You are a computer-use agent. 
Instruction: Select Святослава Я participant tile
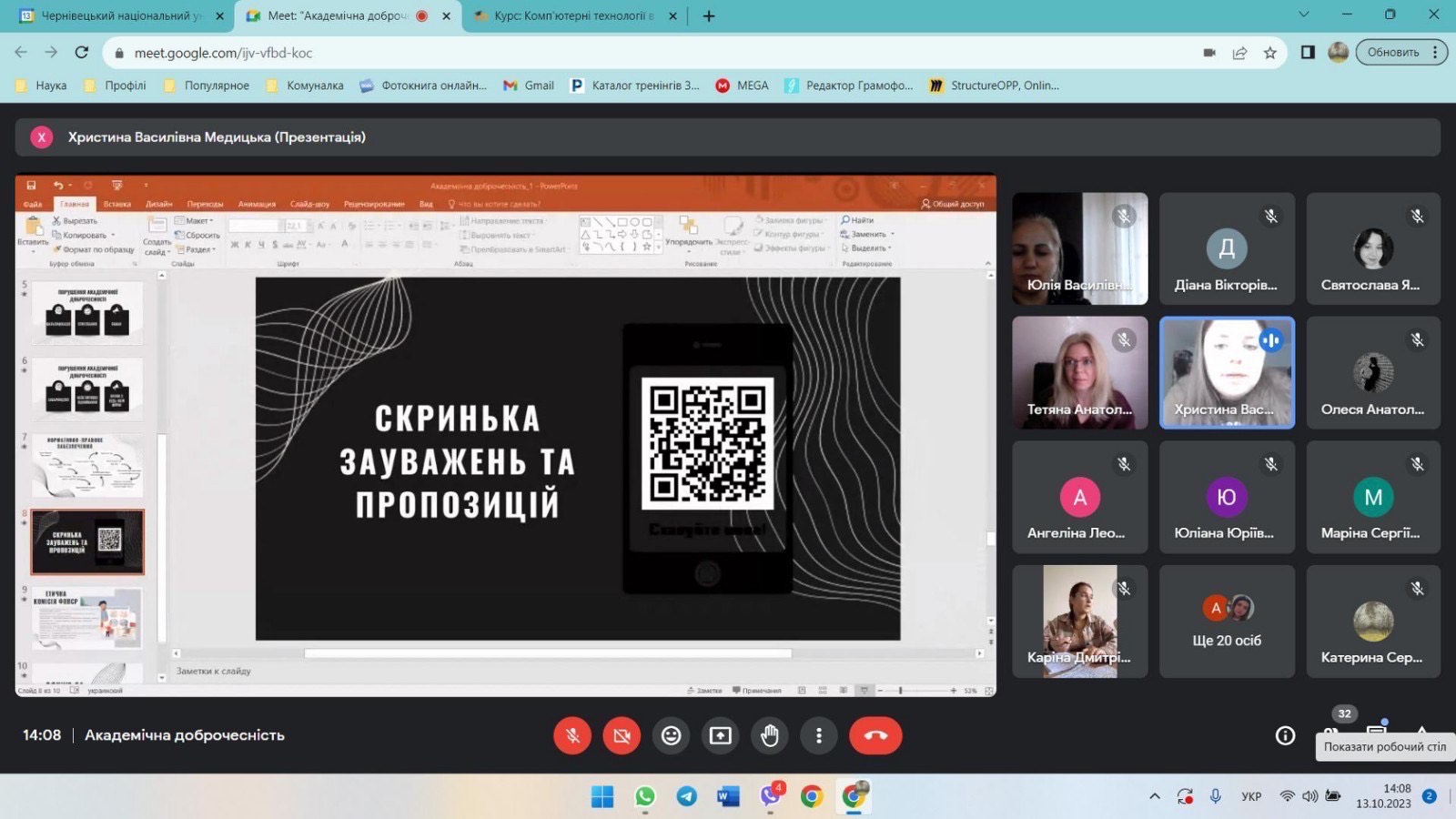(1373, 248)
